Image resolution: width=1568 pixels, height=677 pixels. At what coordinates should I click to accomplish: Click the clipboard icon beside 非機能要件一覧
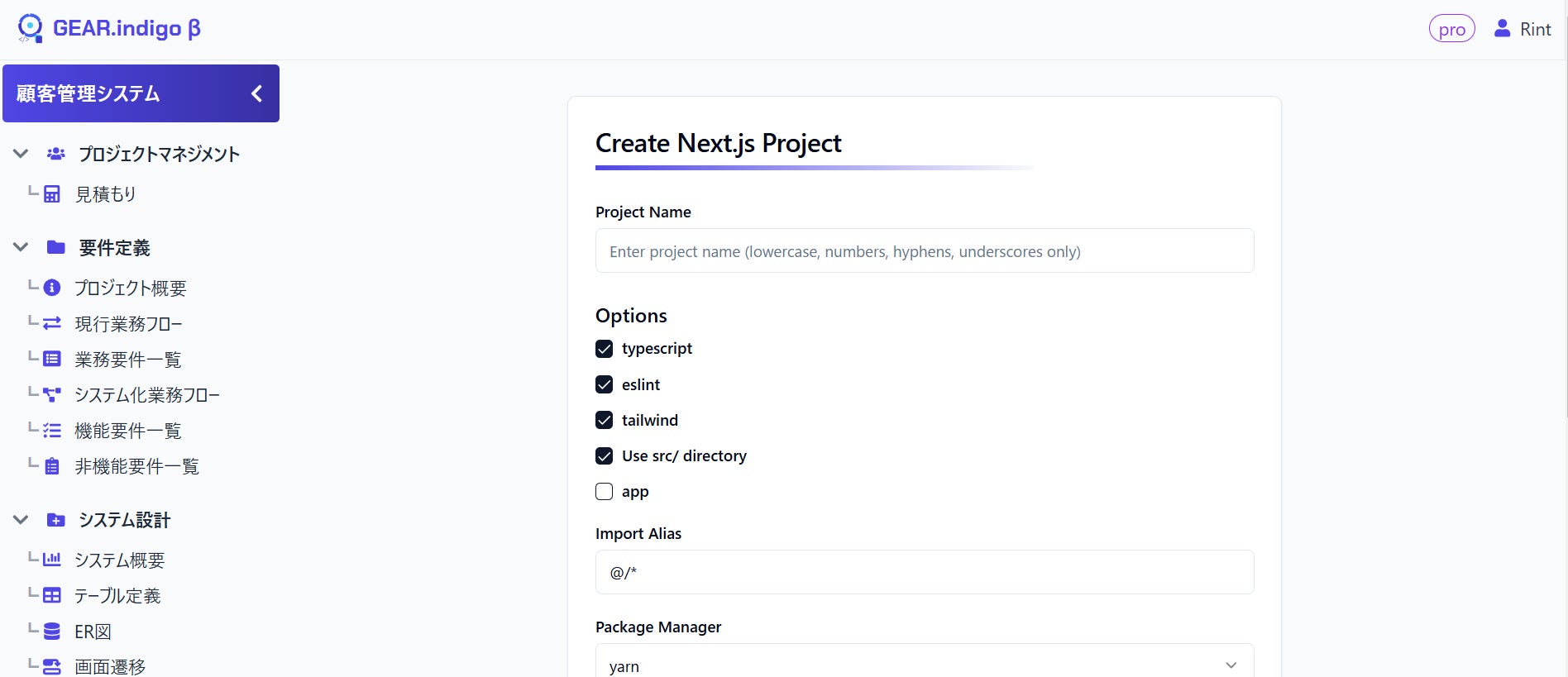(x=52, y=466)
